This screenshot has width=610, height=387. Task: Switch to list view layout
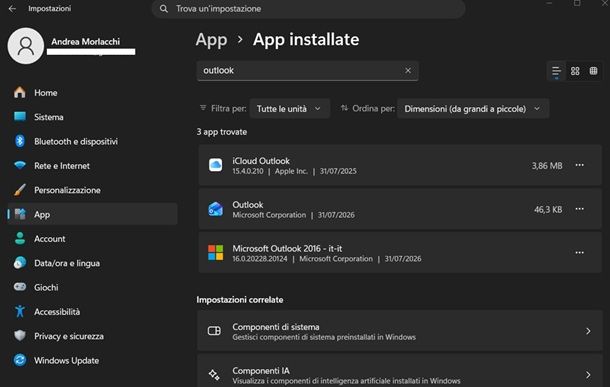tap(556, 71)
